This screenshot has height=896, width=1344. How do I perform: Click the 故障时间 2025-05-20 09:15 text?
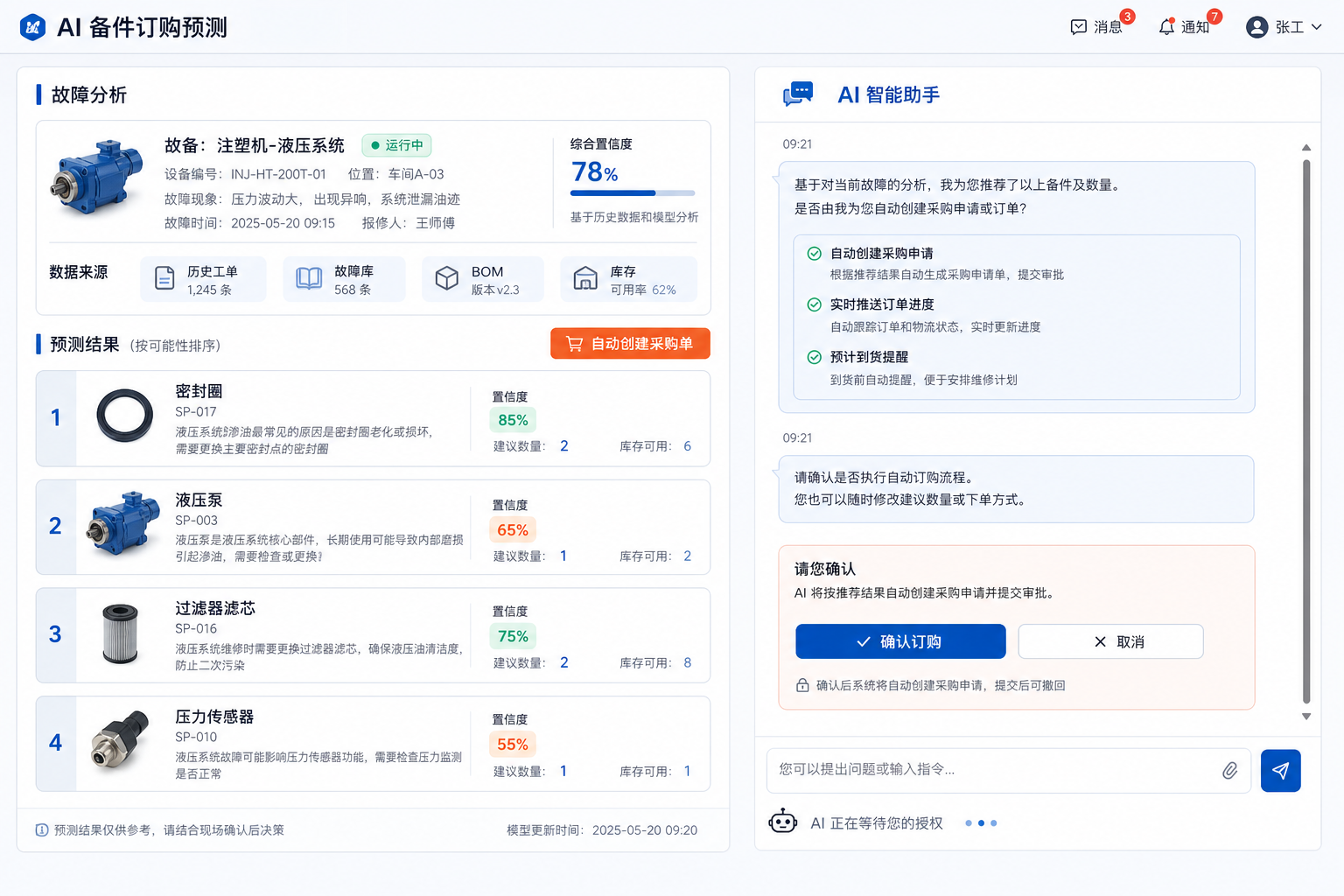click(249, 223)
